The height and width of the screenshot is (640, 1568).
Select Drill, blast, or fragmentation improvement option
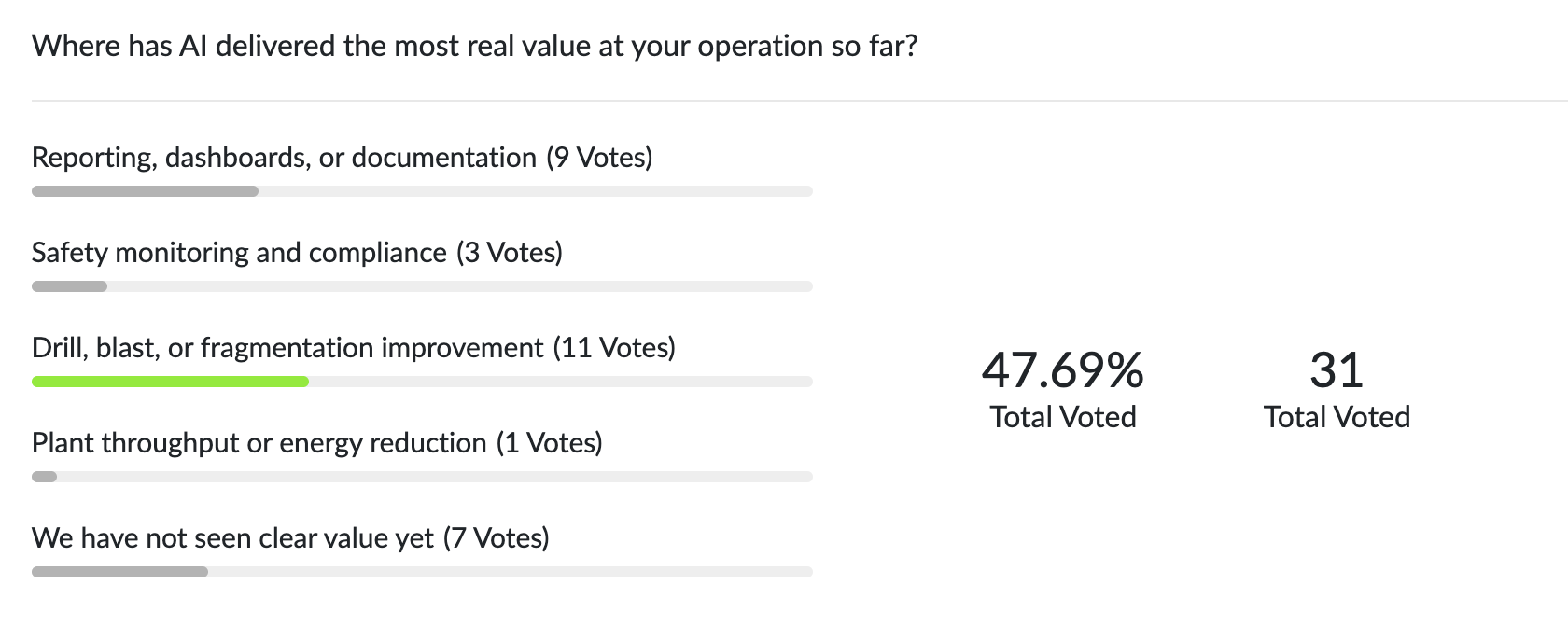(x=287, y=348)
